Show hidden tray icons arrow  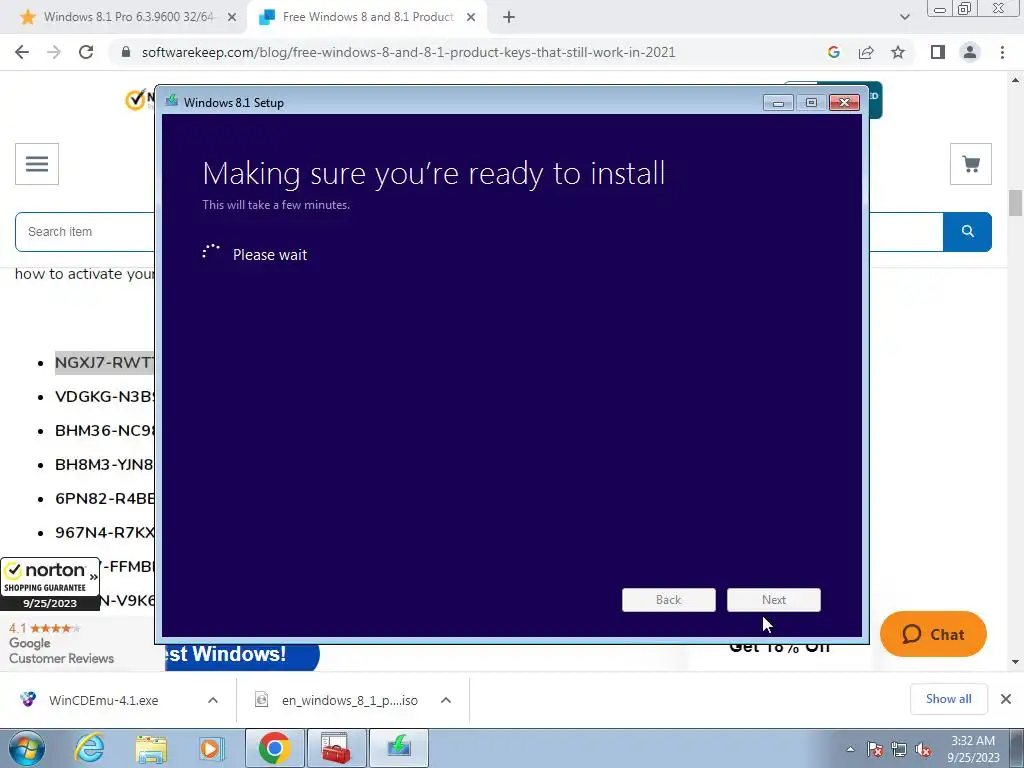(850, 750)
